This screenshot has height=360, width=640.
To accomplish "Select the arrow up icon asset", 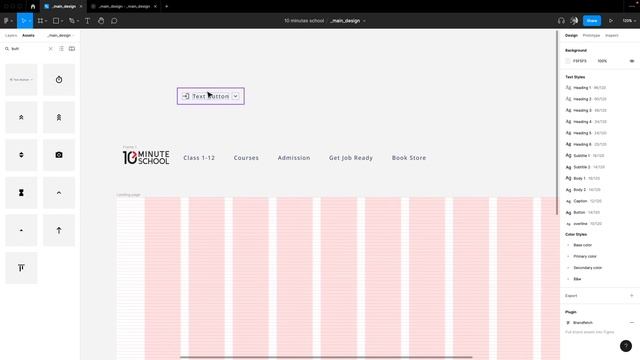I will [x=59, y=230].
